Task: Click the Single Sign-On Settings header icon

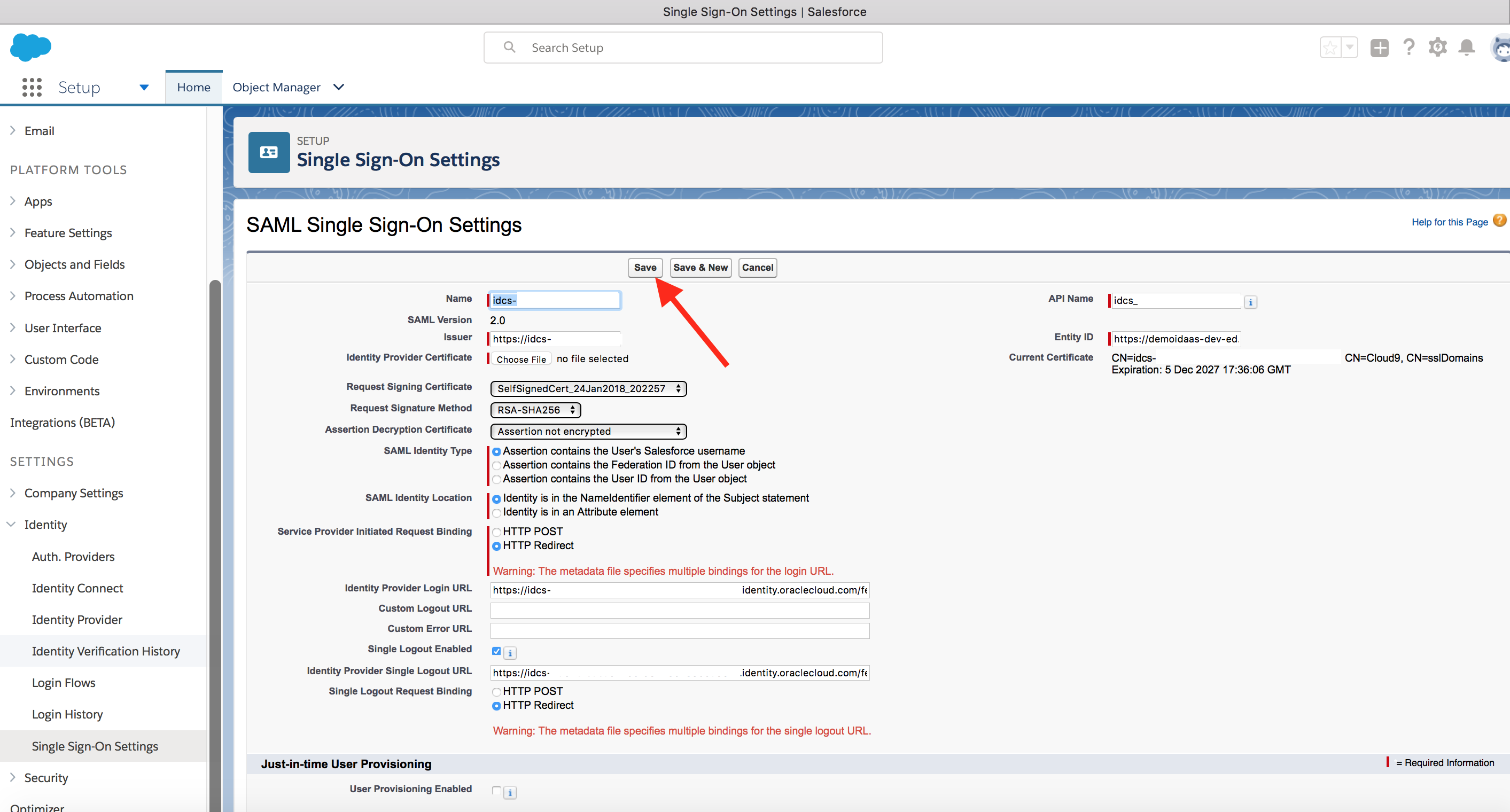Action: tap(269, 152)
